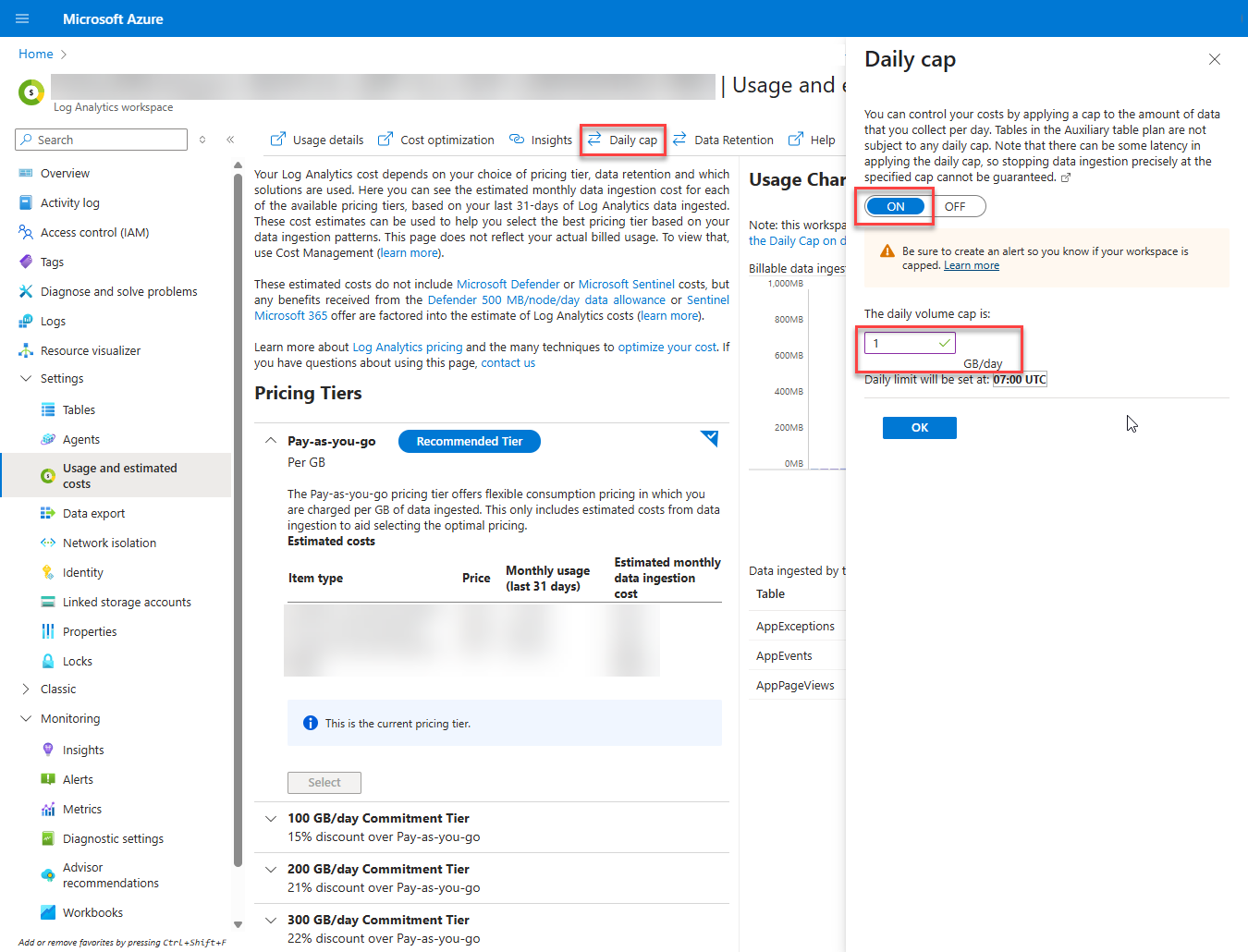This screenshot has width=1248, height=952.
Task: Click OK to apply daily cap
Action: click(920, 427)
